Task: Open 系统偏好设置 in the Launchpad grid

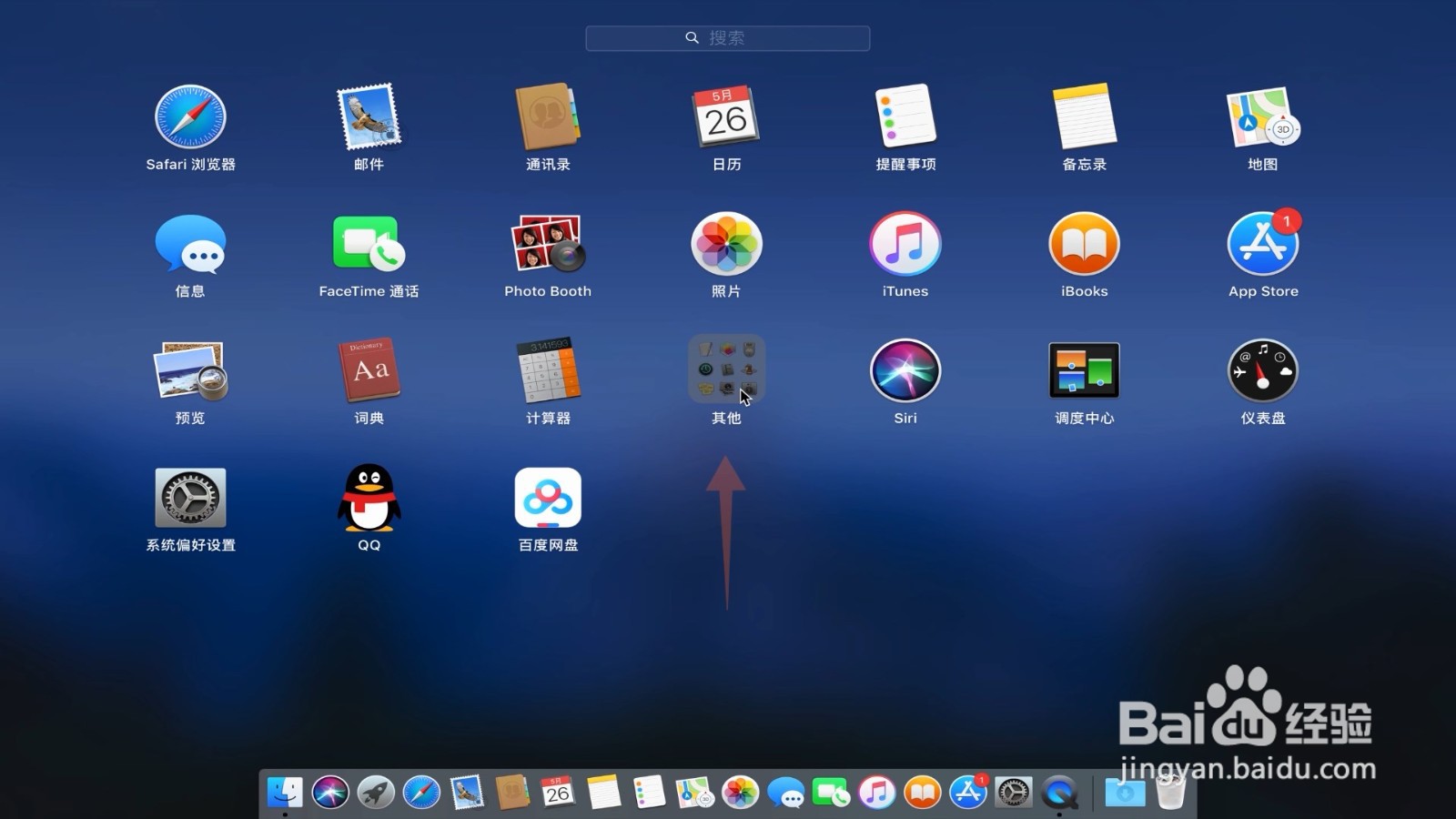Action: click(x=190, y=498)
